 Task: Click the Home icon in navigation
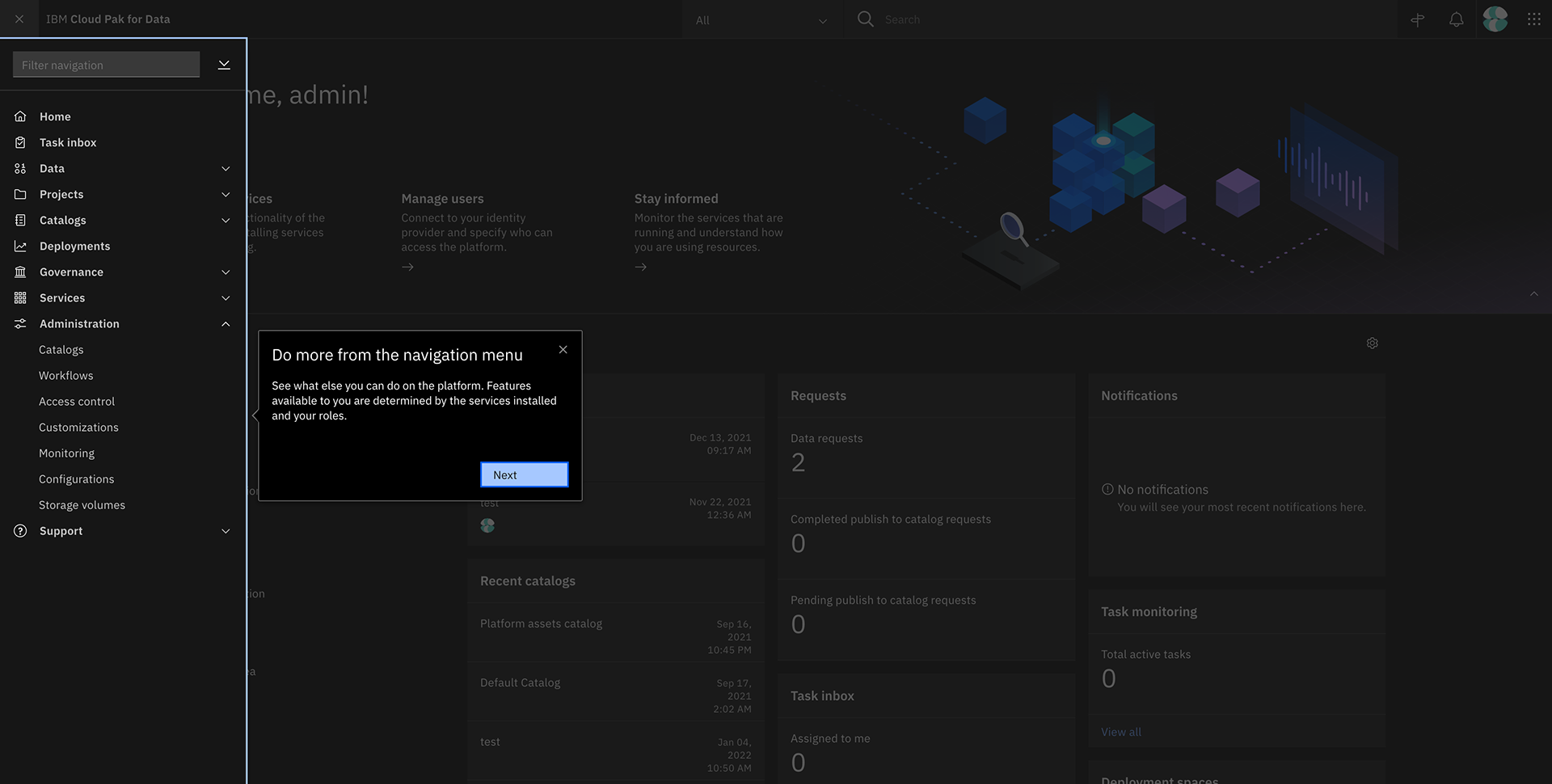pyautogui.click(x=20, y=116)
